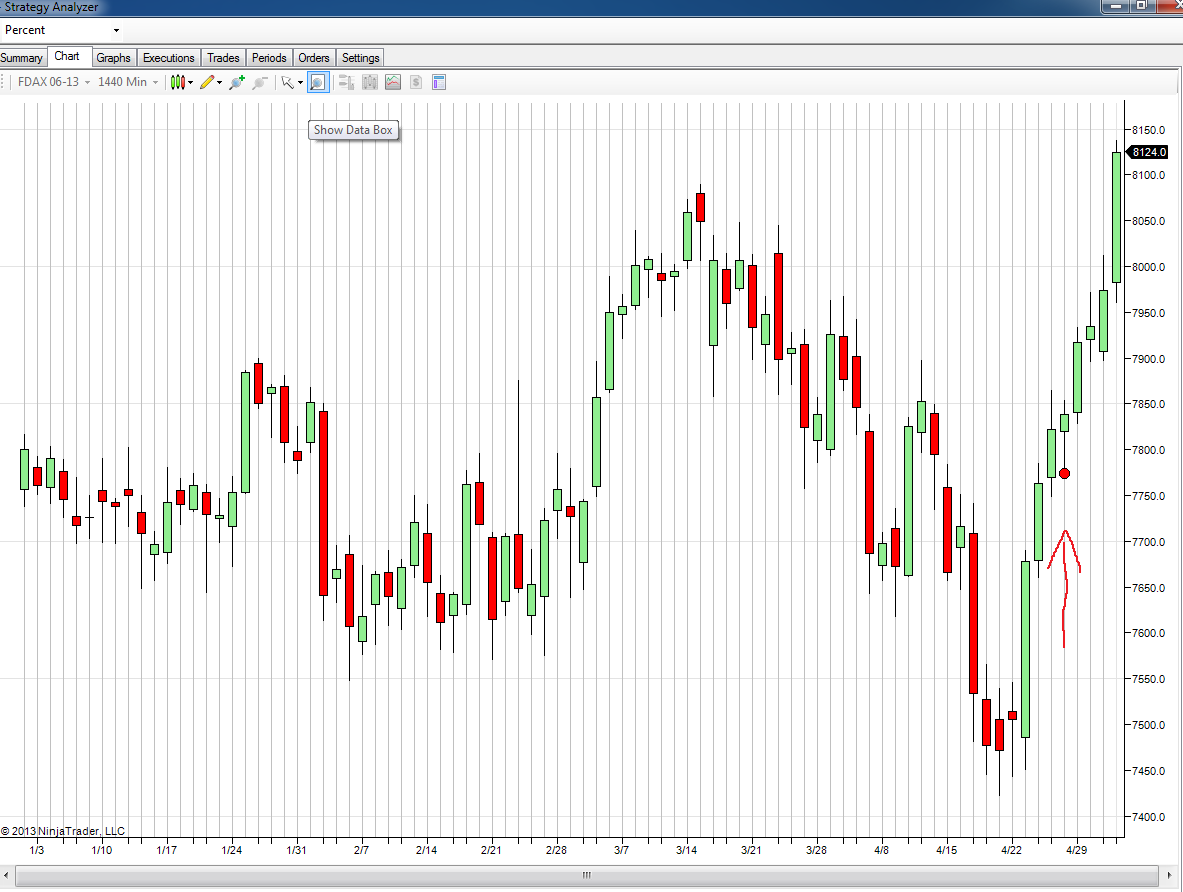Click the 8150.0 price axis label
Screen dimensions: 1183x892
tap(1148, 130)
